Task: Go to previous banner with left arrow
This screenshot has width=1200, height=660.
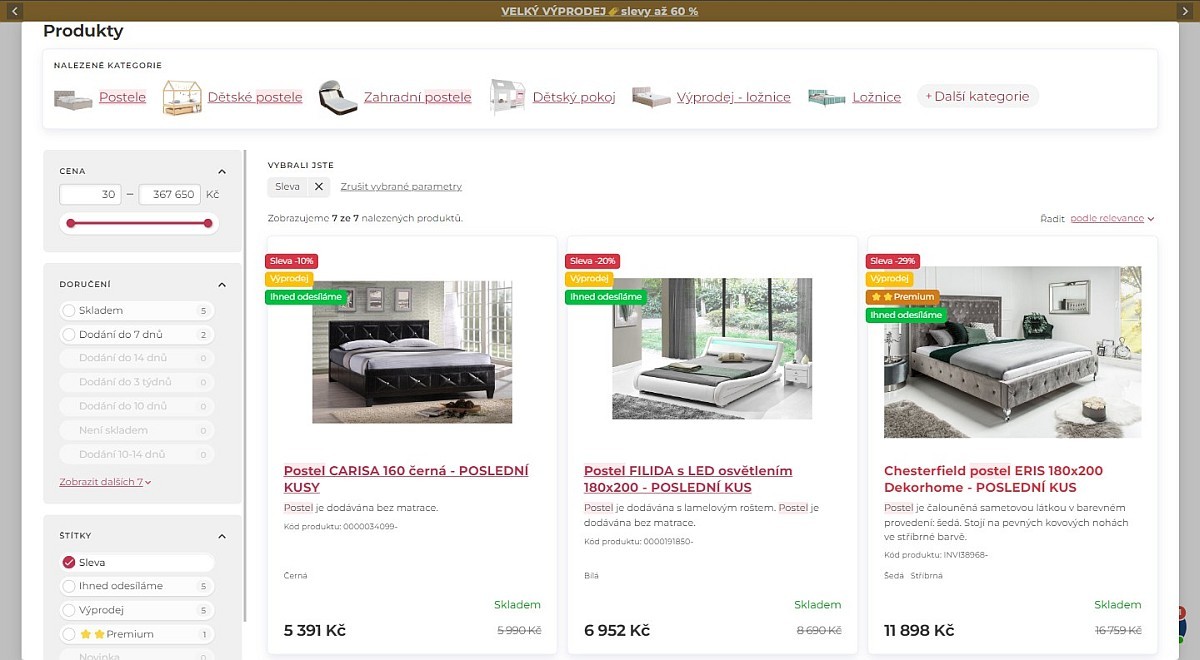Action: coord(14,10)
